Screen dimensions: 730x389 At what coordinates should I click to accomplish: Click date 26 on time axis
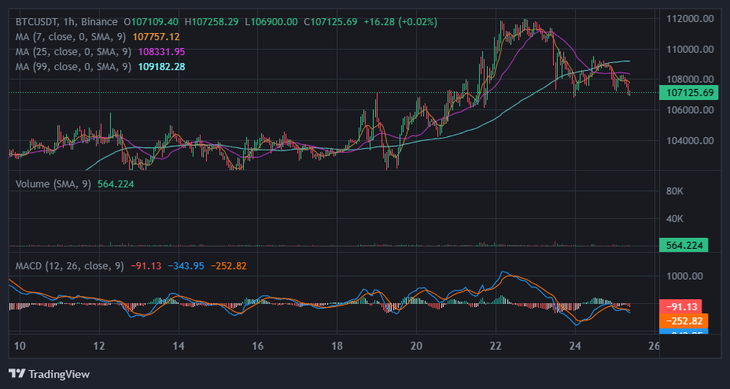pyautogui.click(x=654, y=346)
